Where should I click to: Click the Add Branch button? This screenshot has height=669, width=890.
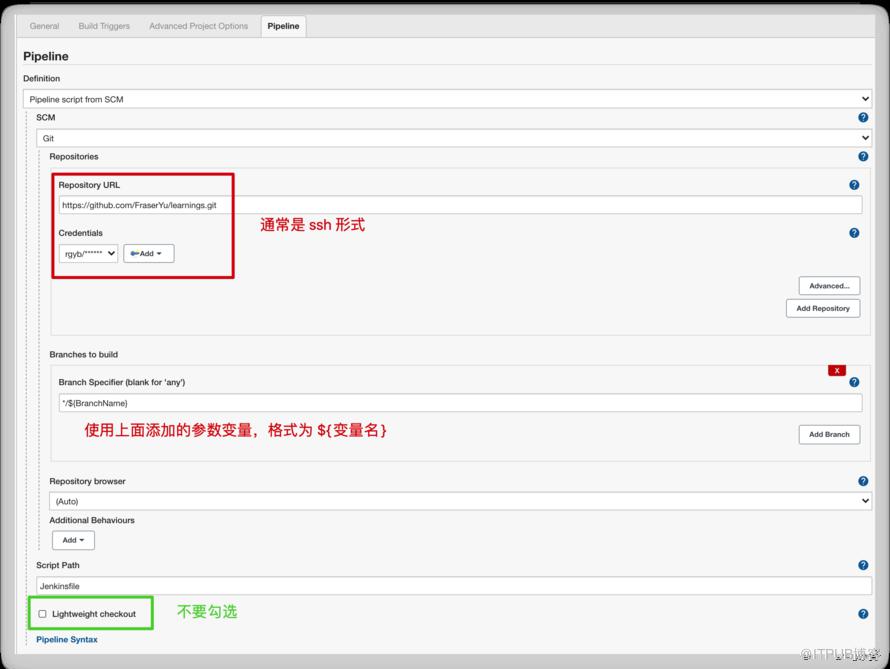click(x=829, y=435)
